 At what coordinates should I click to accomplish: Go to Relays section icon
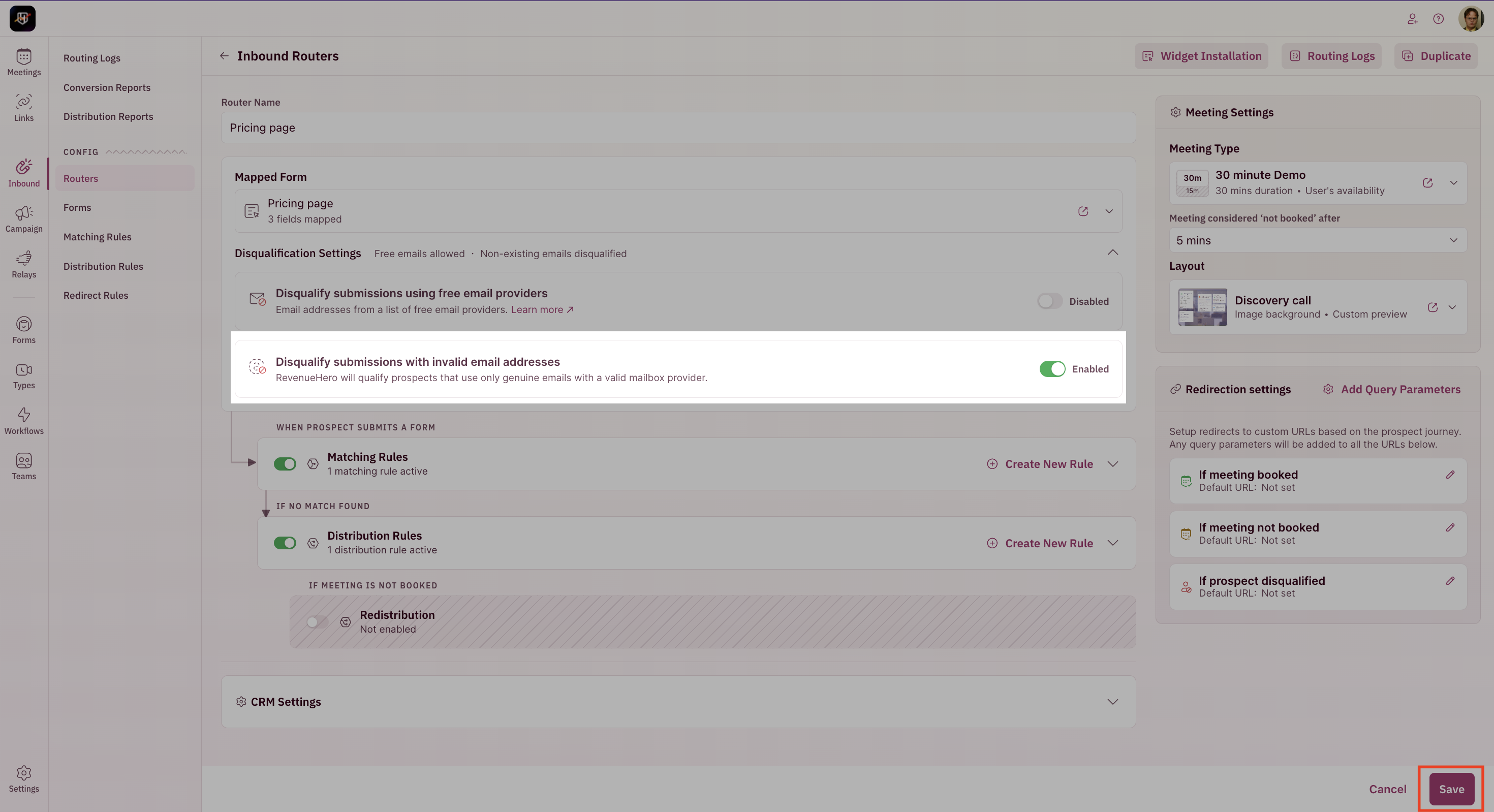click(24, 264)
